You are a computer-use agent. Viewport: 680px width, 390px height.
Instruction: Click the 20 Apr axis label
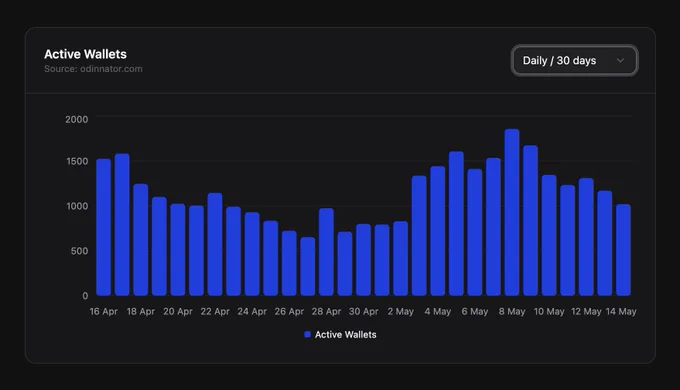(x=178, y=311)
